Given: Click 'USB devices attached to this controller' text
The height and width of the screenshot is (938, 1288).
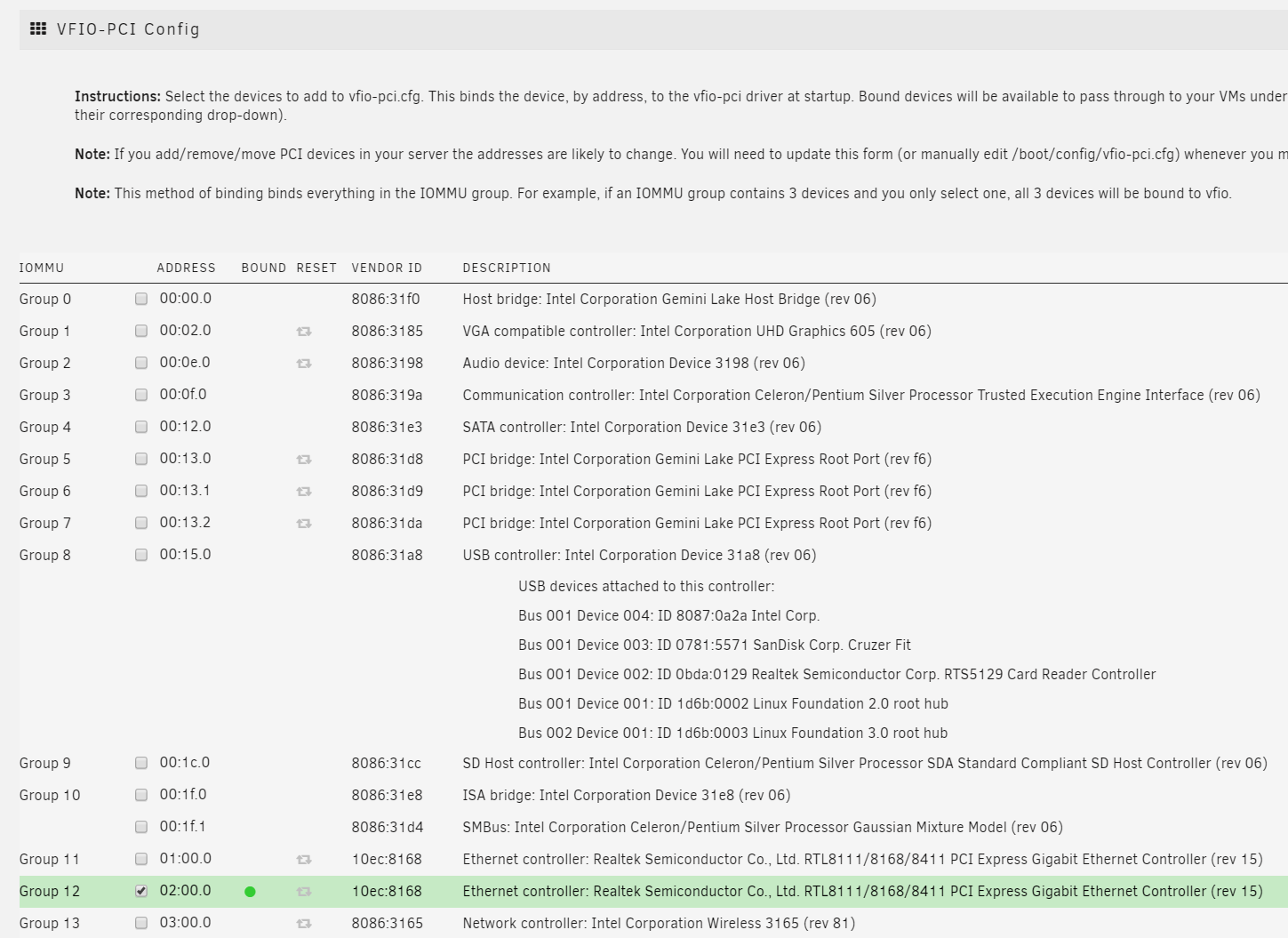Looking at the screenshot, I should (x=646, y=587).
